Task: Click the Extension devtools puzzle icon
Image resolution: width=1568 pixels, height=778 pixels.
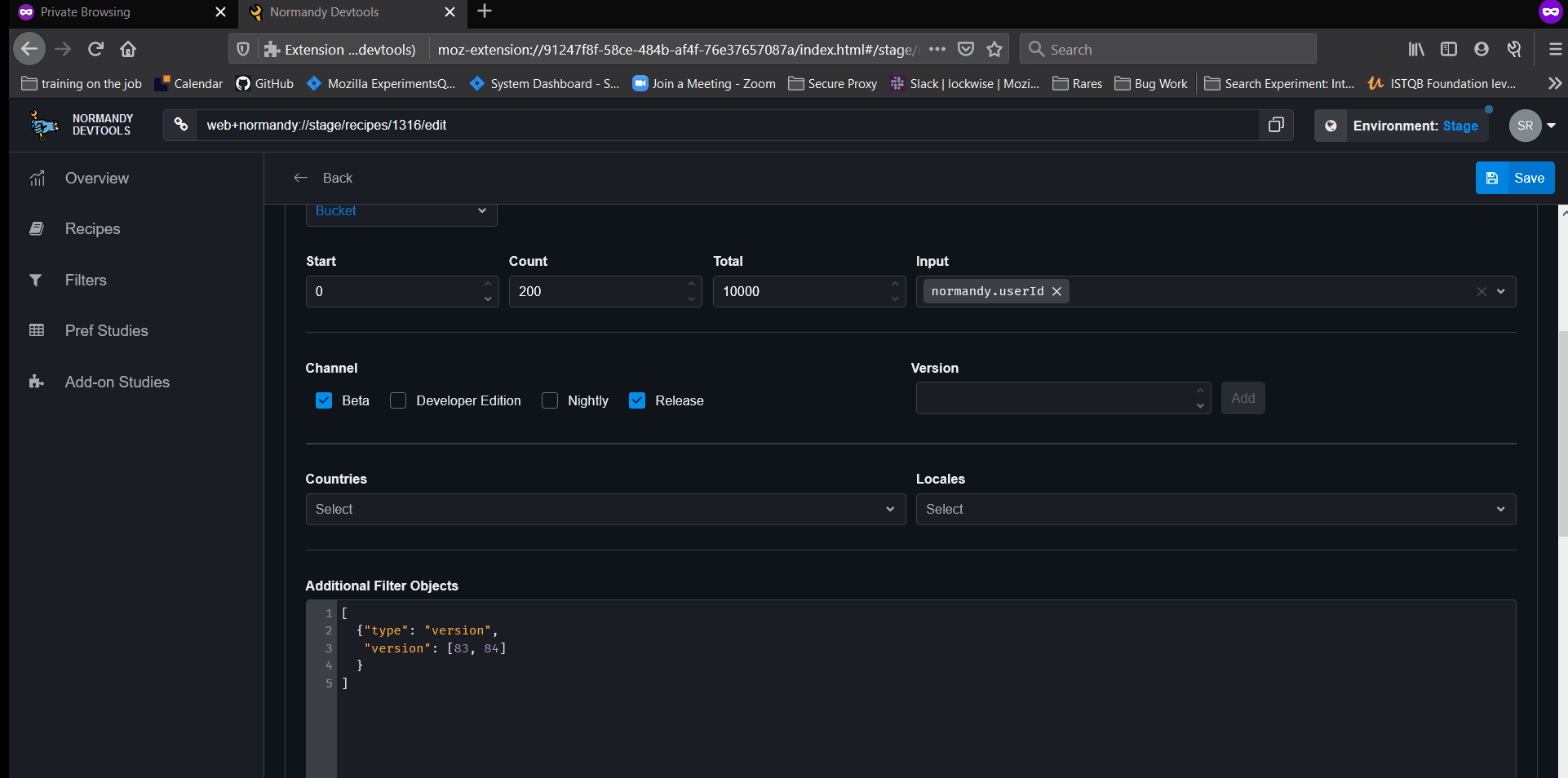Action: [x=272, y=50]
